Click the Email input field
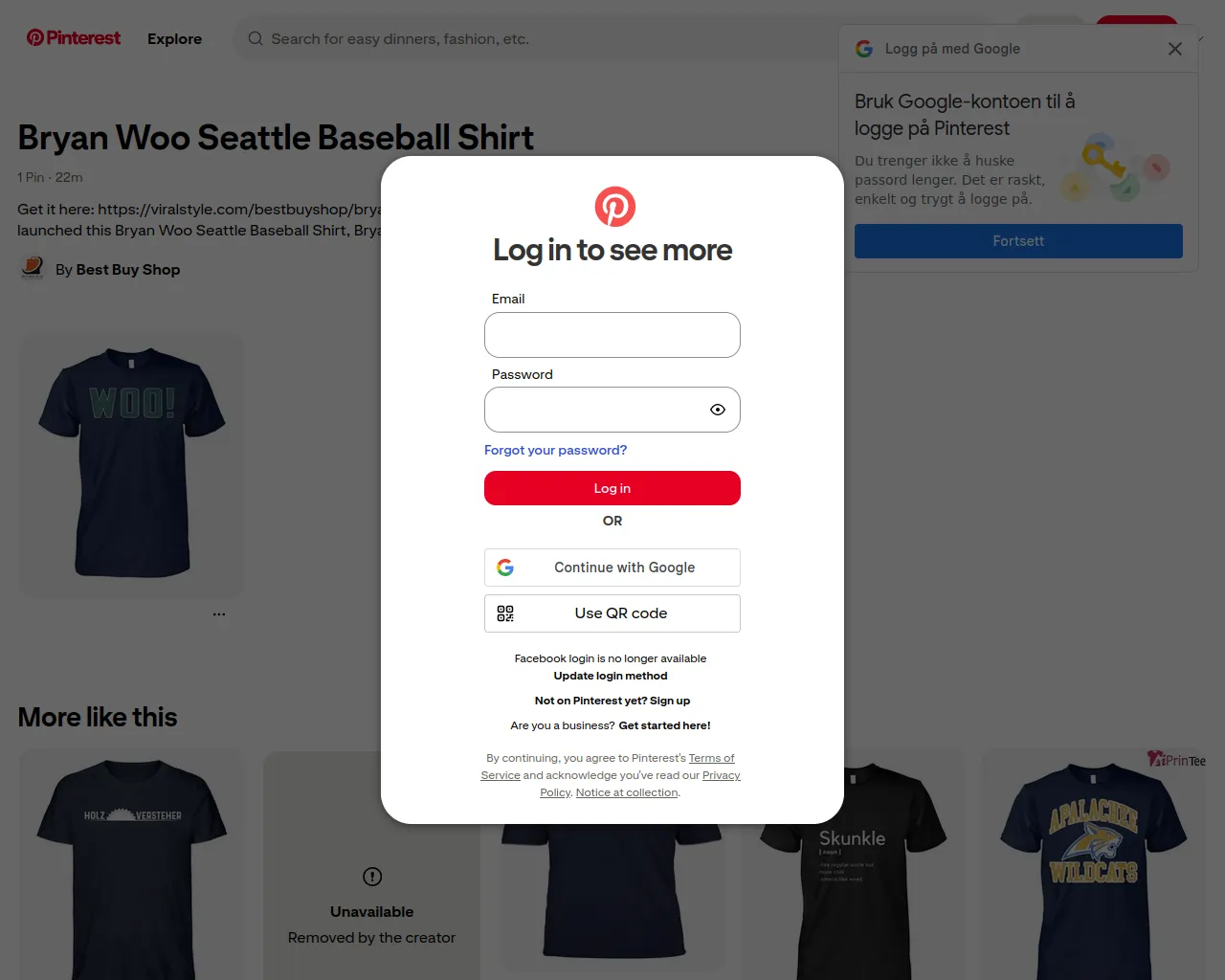This screenshot has height=980, width=1225. (612, 335)
